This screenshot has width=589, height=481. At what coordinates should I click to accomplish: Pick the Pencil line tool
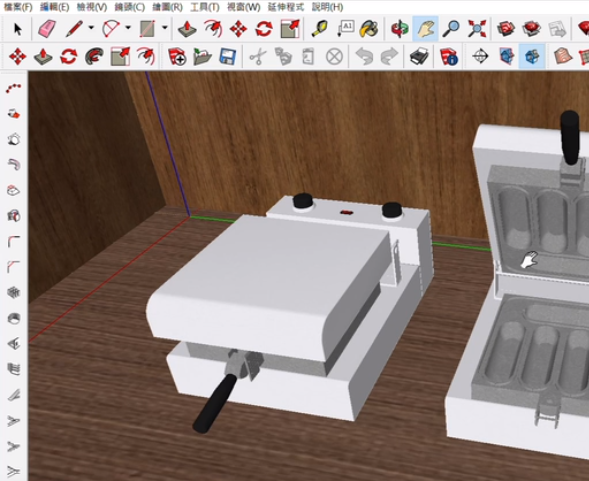(x=74, y=29)
